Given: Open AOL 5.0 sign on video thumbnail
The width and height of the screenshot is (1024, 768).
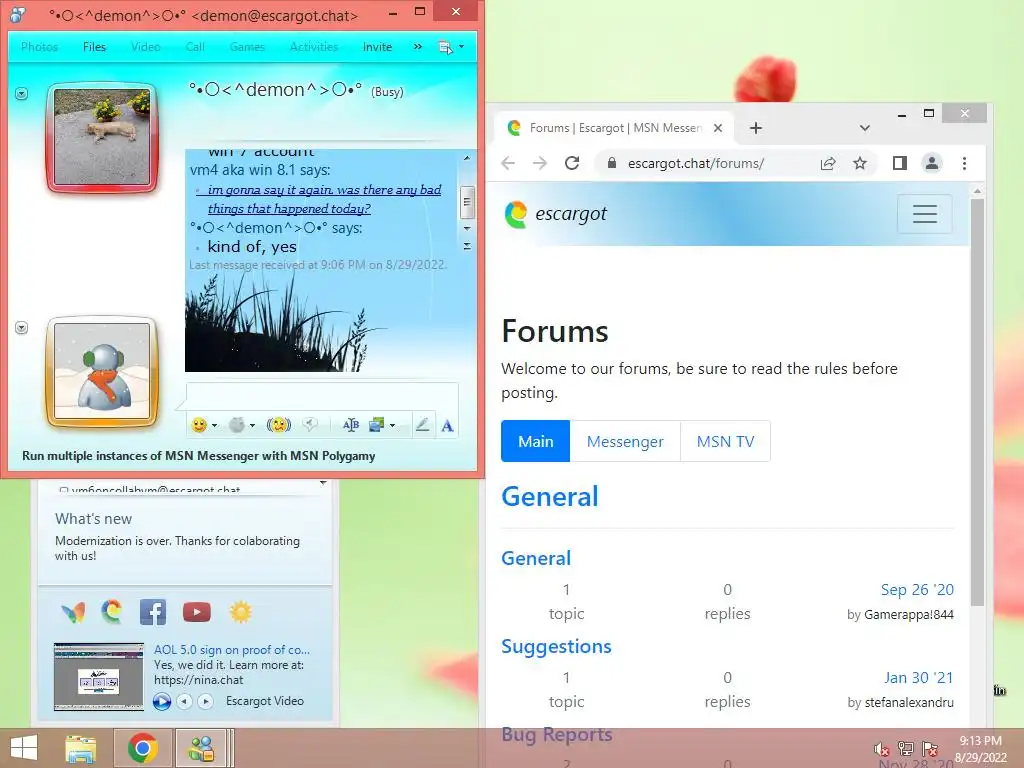Looking at the screenshot, I should pyautogui.click(x=99, y=677).
